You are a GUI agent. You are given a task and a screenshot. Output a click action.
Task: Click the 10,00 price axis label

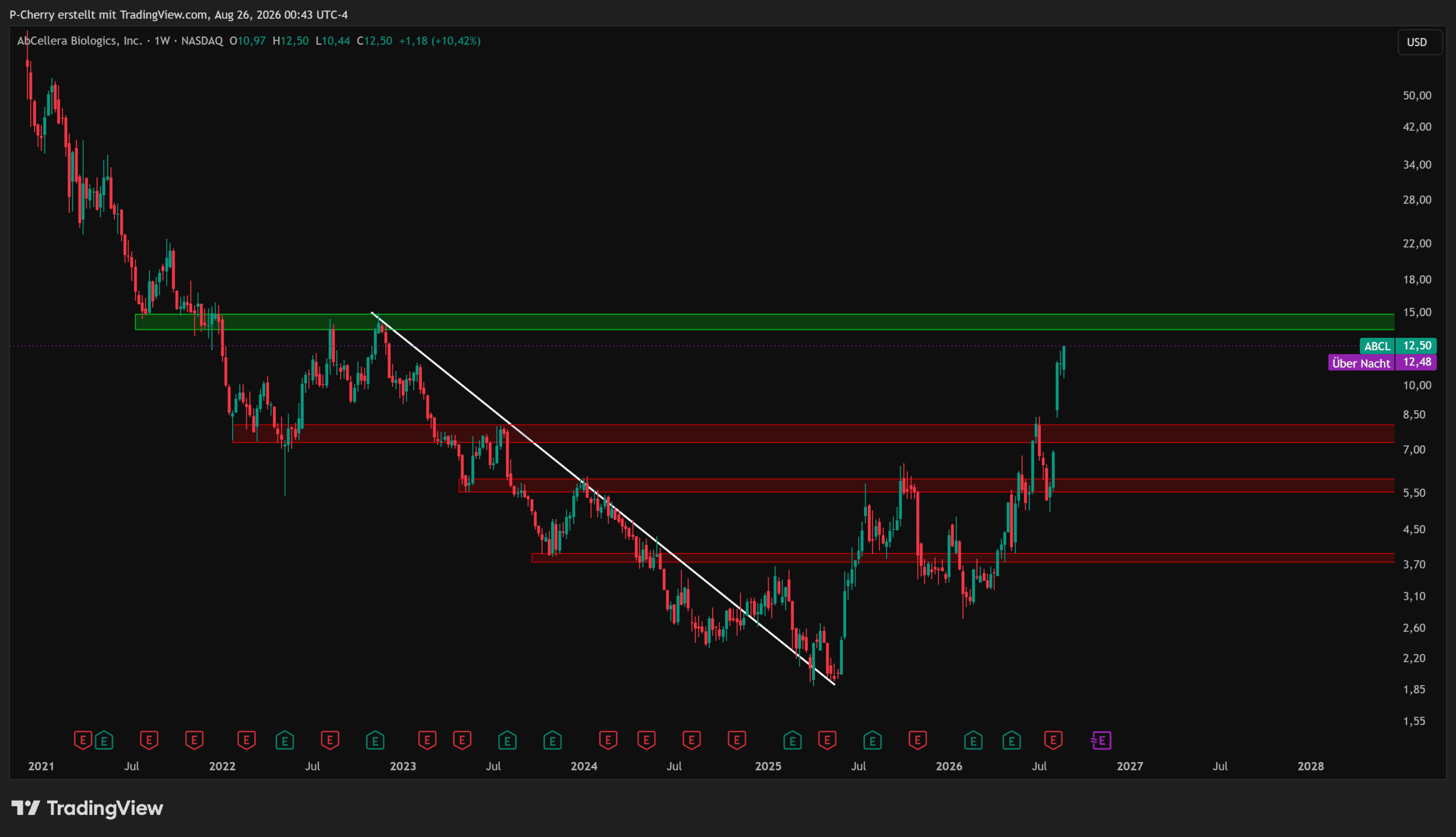pyautogui.click(x=1417, y=386)
